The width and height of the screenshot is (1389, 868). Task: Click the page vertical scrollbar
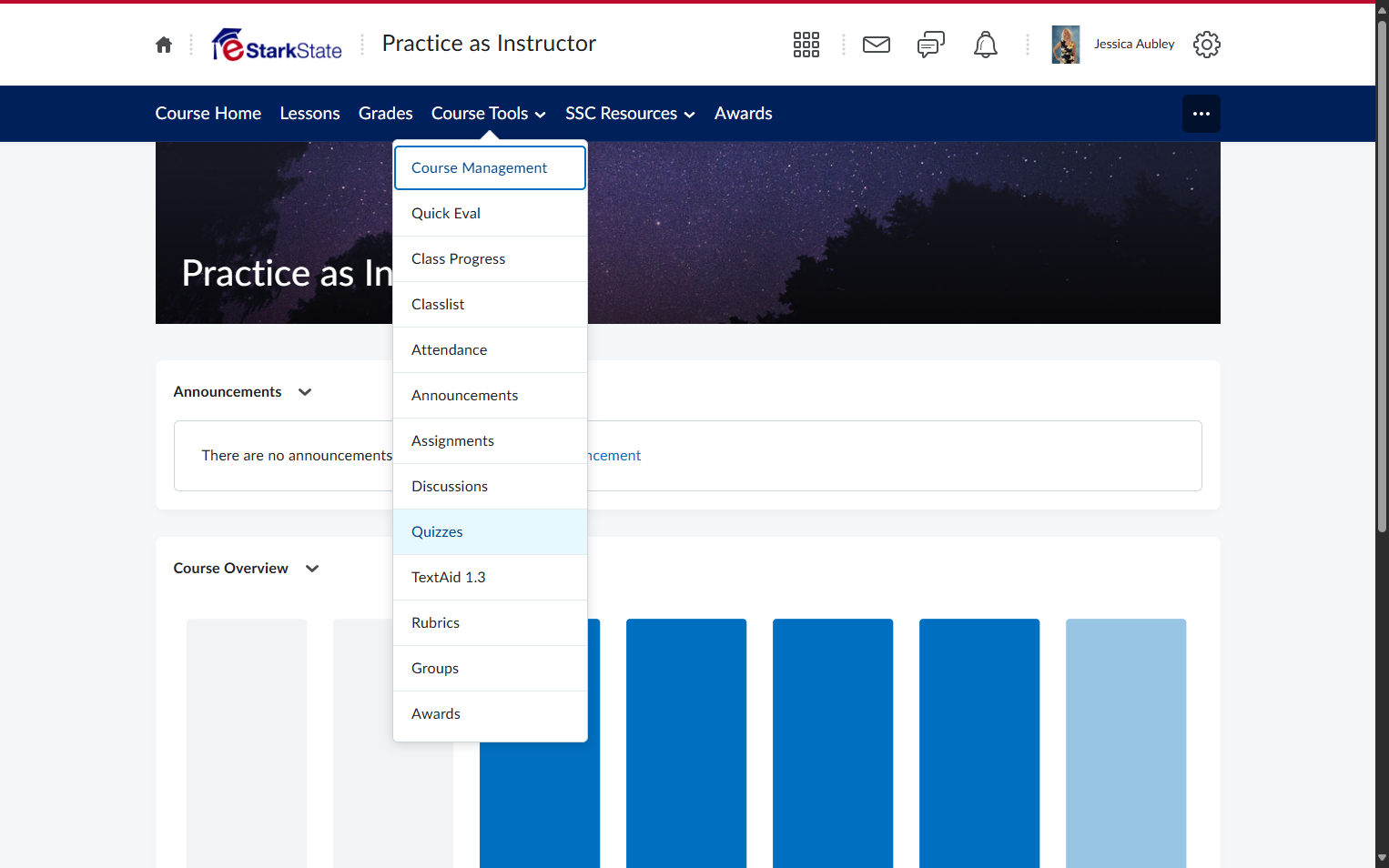point(1382,273)
